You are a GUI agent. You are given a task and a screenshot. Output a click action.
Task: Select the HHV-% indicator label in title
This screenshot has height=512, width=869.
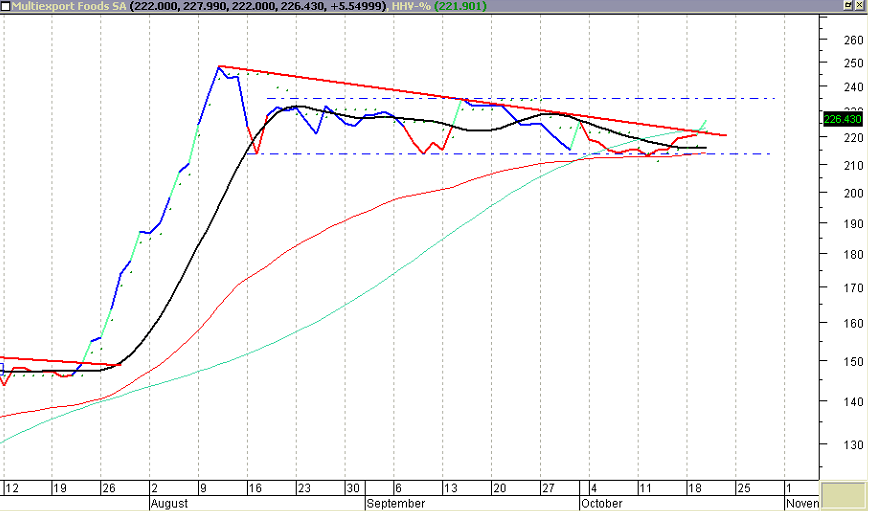(x=411, y=6)
